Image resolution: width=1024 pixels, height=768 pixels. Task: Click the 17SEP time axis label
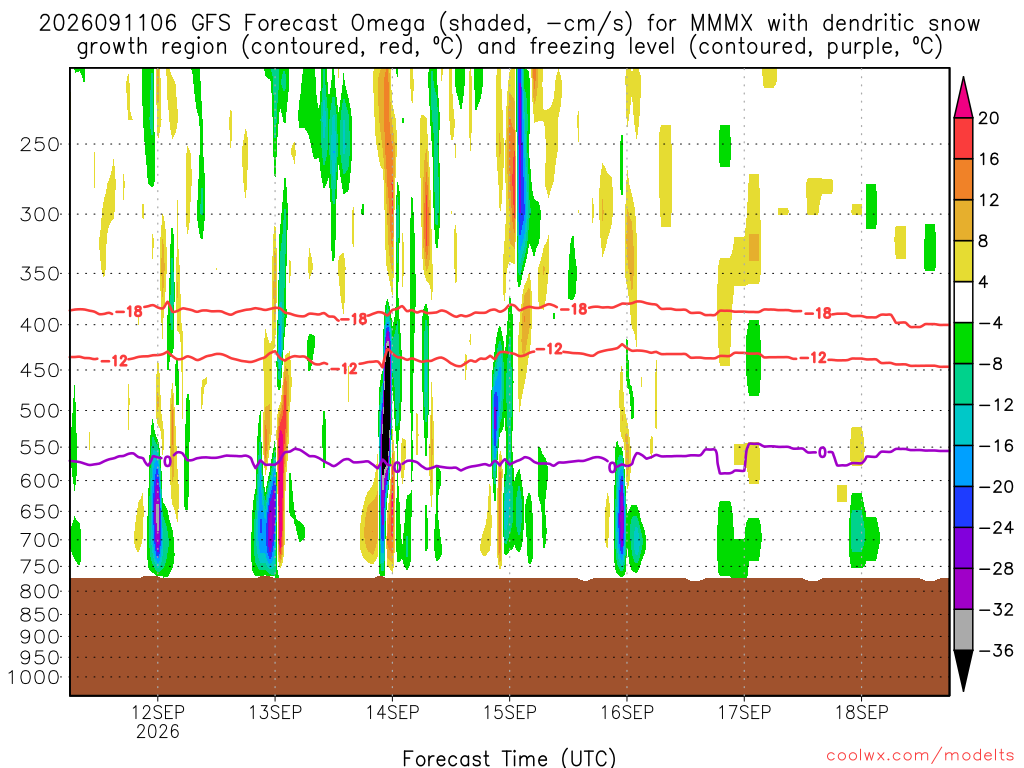point(744,712)
